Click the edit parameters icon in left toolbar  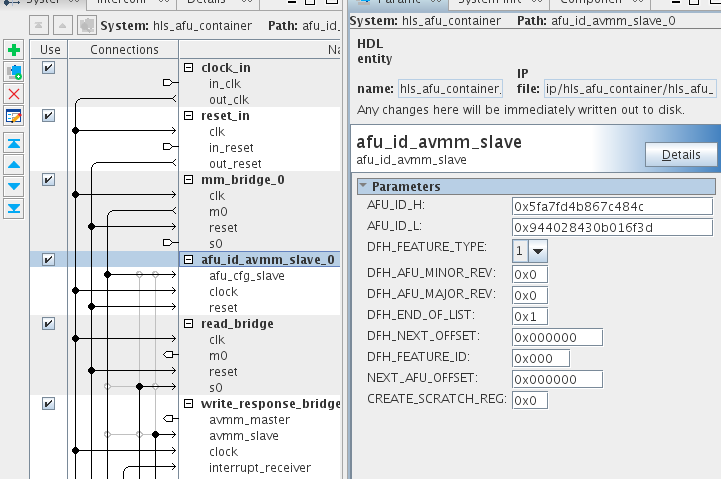pos(14,116)
